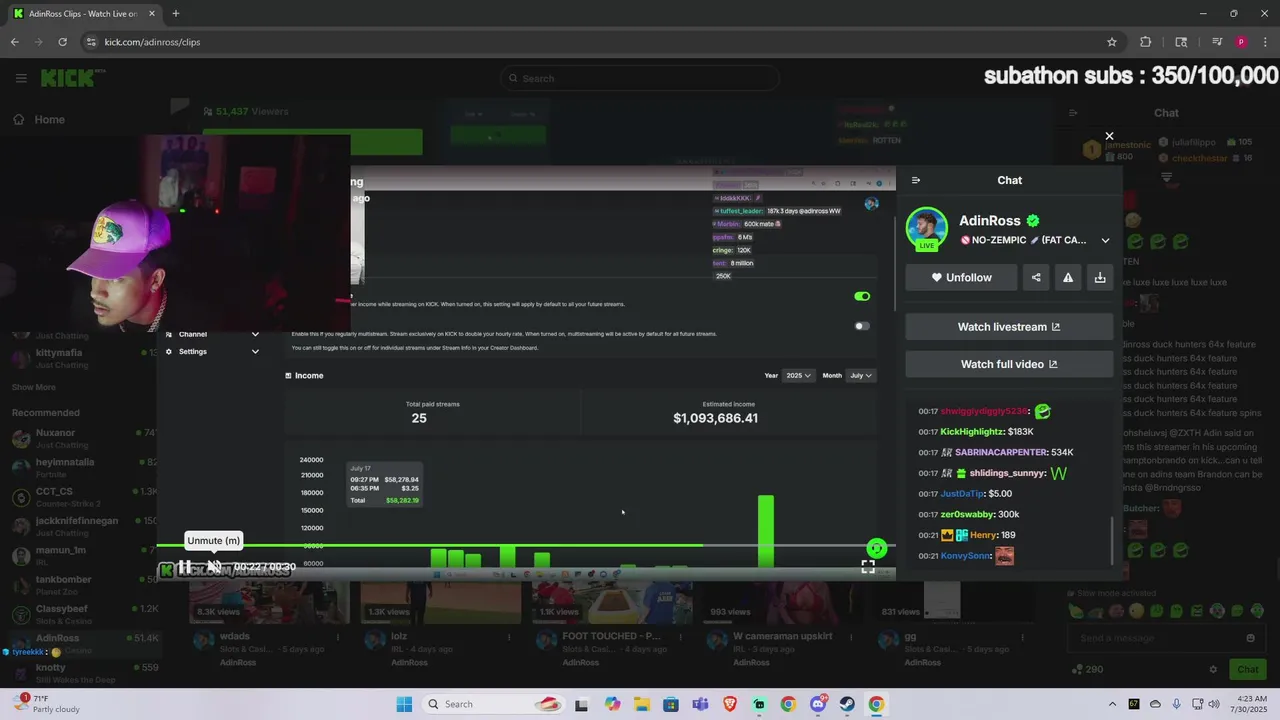The image size is (1280, 720).
Task: Open a new browser tab with plus
Action: coord(175,13)
